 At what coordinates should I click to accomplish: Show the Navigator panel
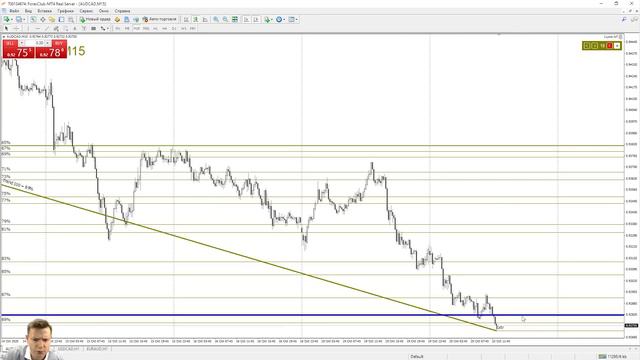pyautogui.click(x=52, y=19)
